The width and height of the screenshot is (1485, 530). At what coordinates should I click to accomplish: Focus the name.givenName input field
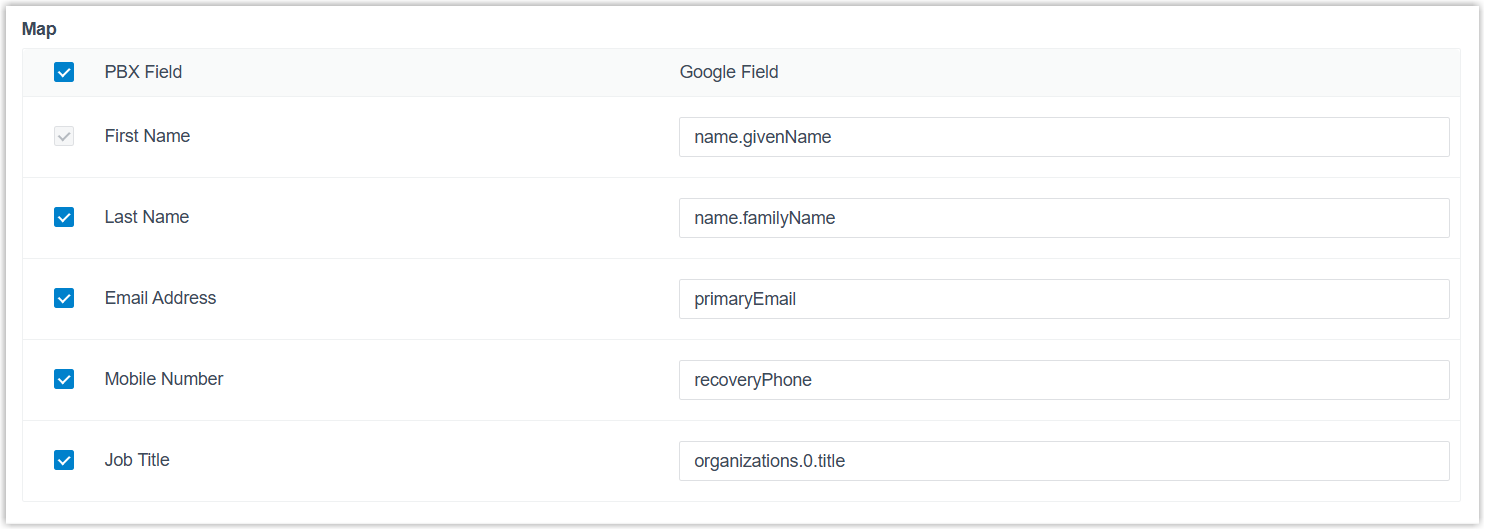pyautogui.click(x=1063, y=137)
